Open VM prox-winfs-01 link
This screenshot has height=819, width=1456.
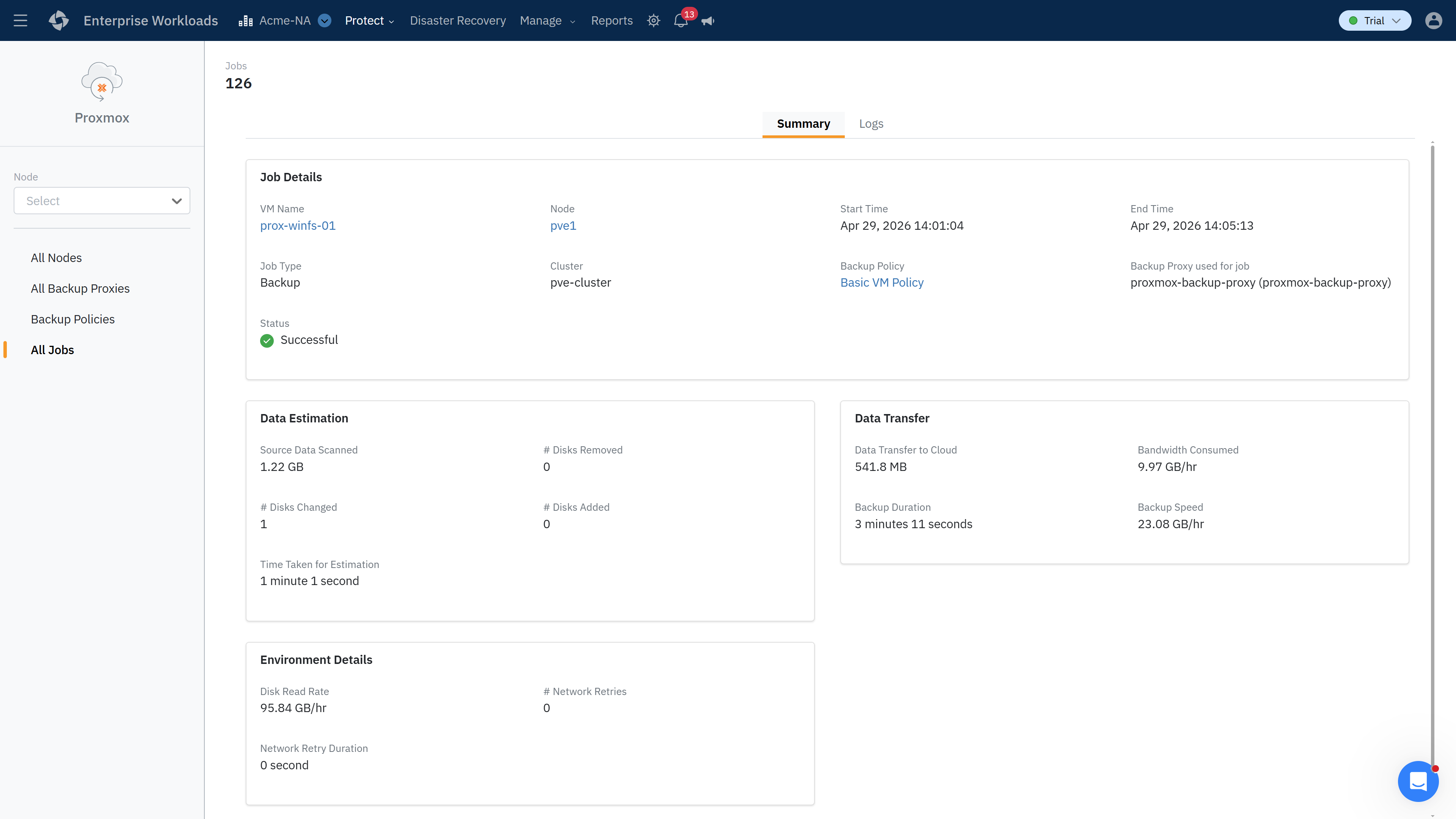(x=298, y=226)
